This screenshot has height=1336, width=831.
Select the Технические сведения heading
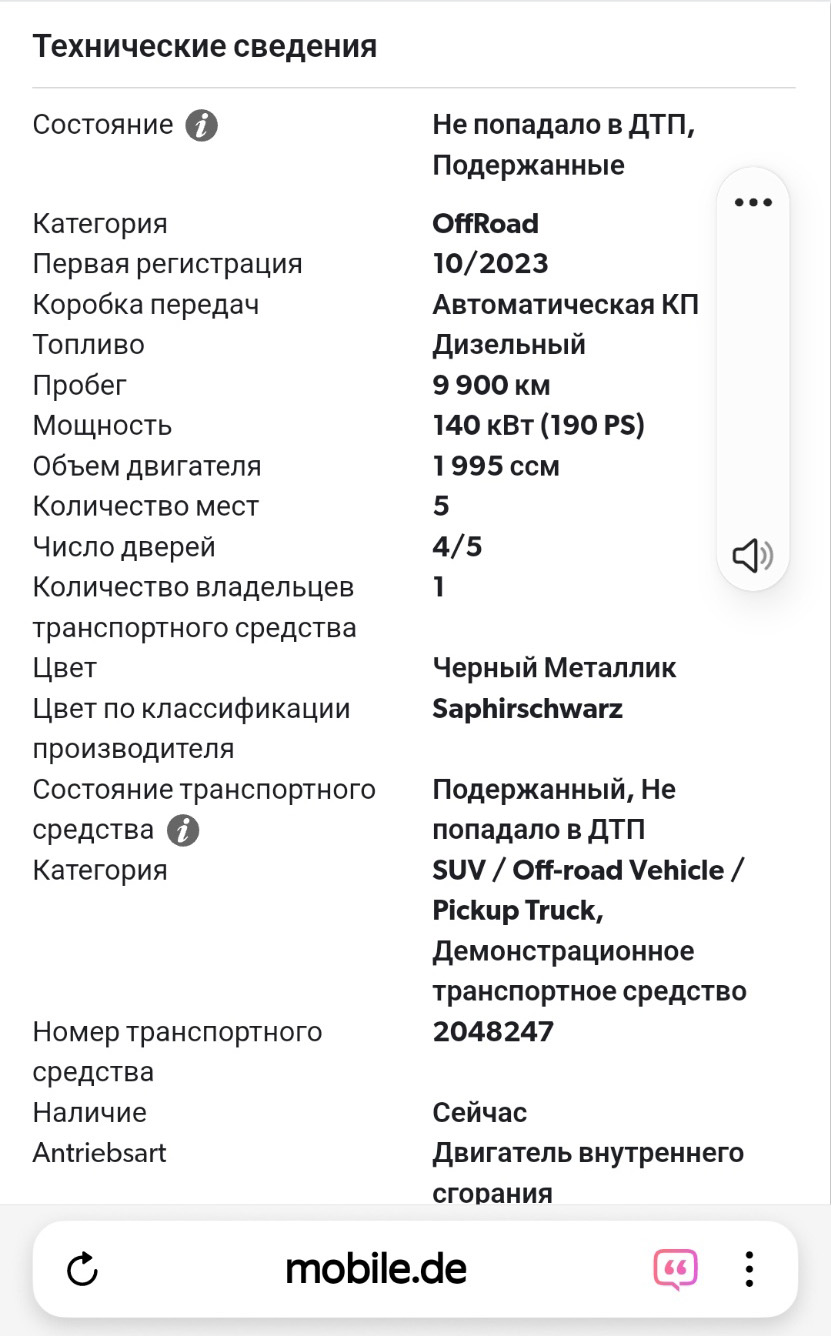click(205, 46)
